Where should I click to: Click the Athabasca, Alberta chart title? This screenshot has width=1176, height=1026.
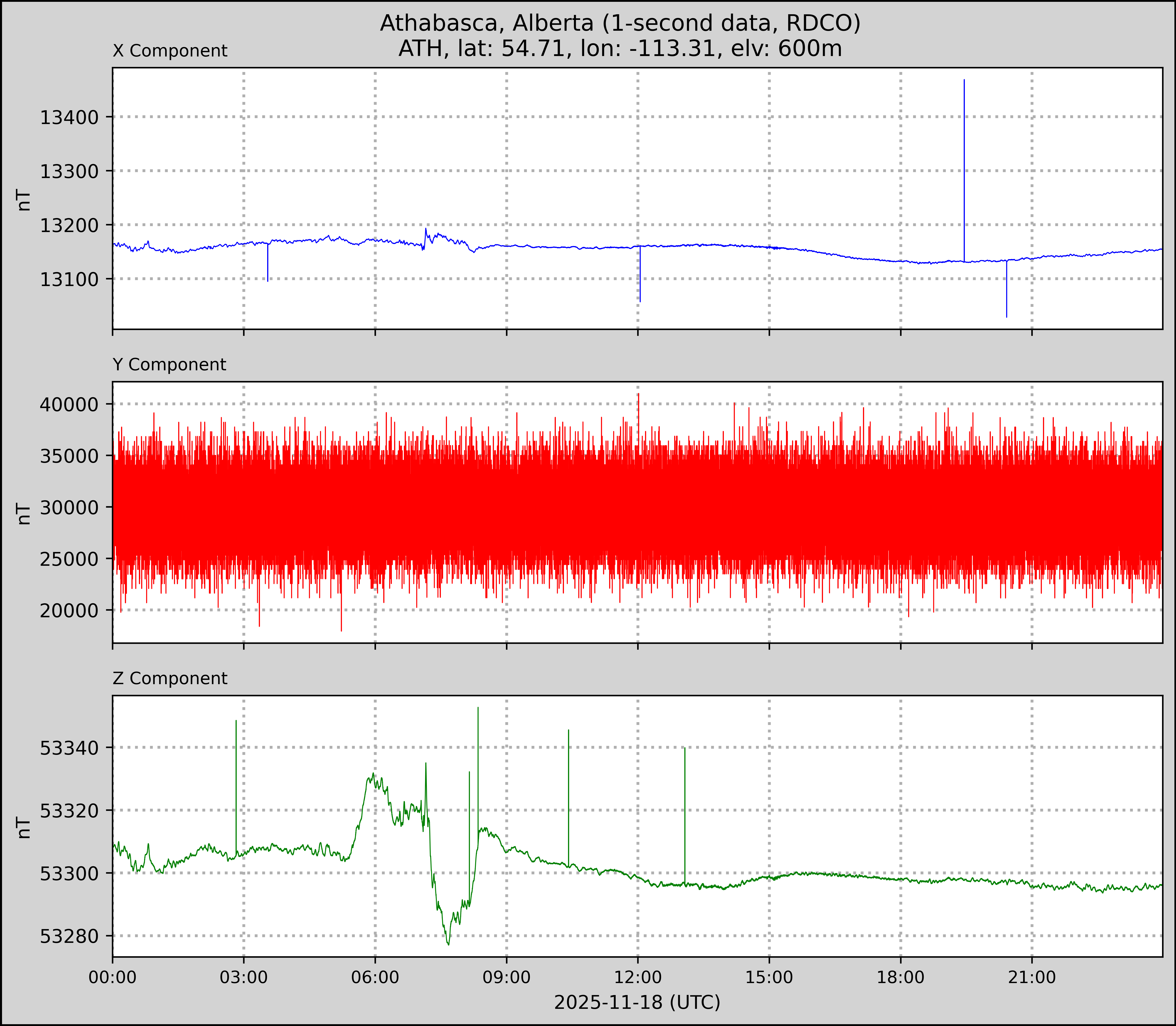(x=620, y=23)
